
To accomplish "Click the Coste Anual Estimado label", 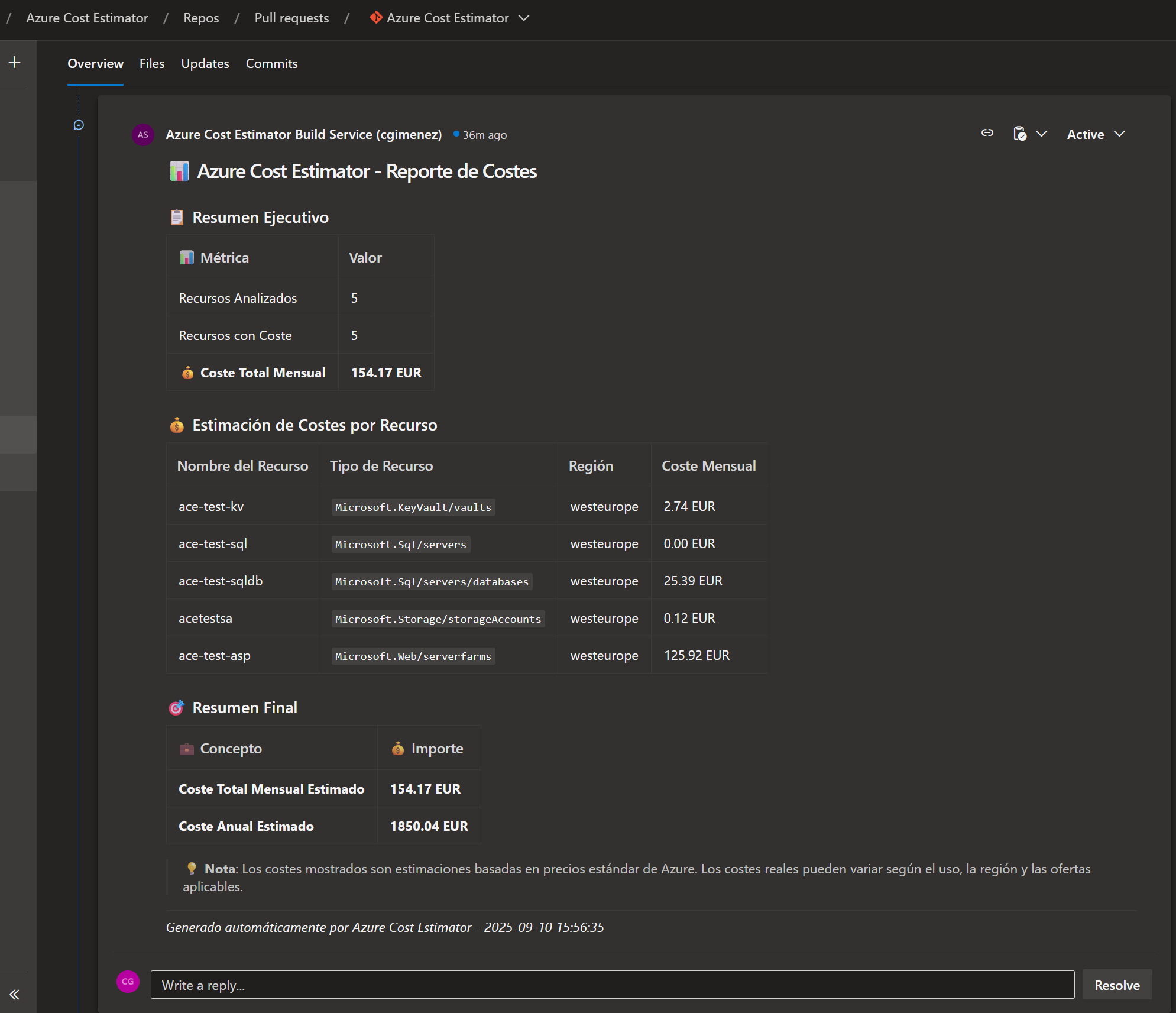I will coord(246,826).
